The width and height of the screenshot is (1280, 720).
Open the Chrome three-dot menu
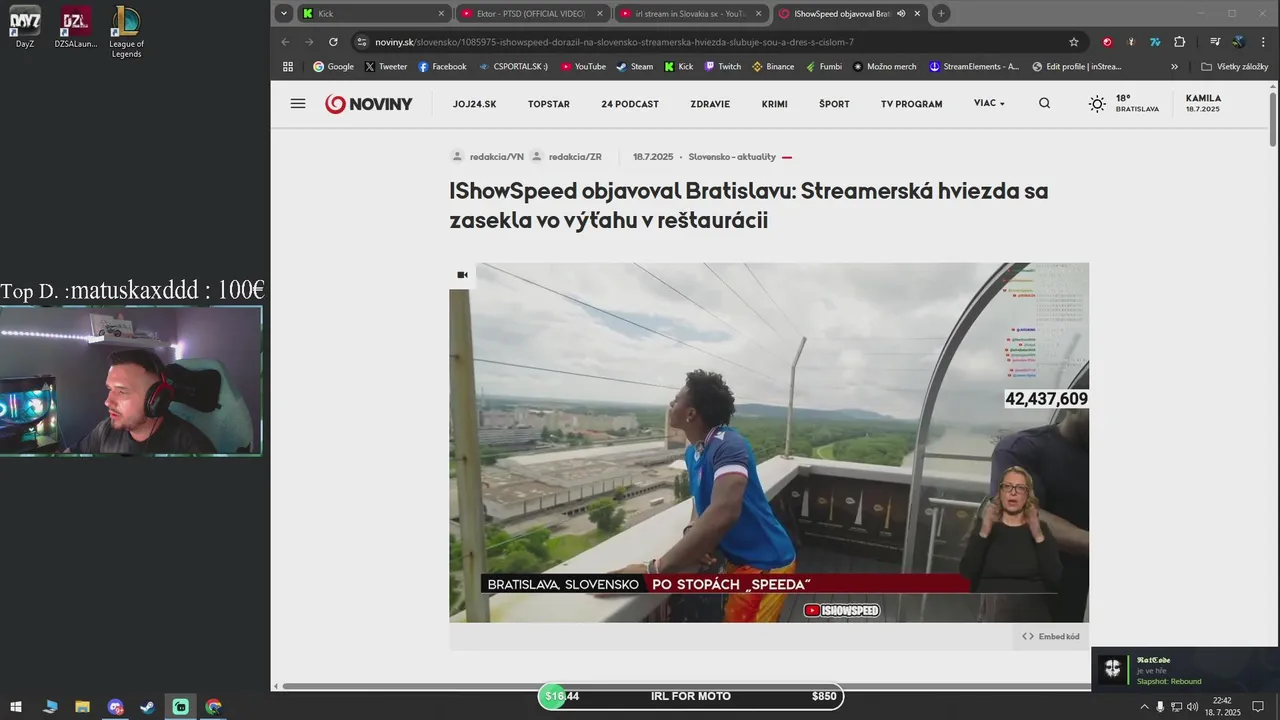(x=1263, y=42)
